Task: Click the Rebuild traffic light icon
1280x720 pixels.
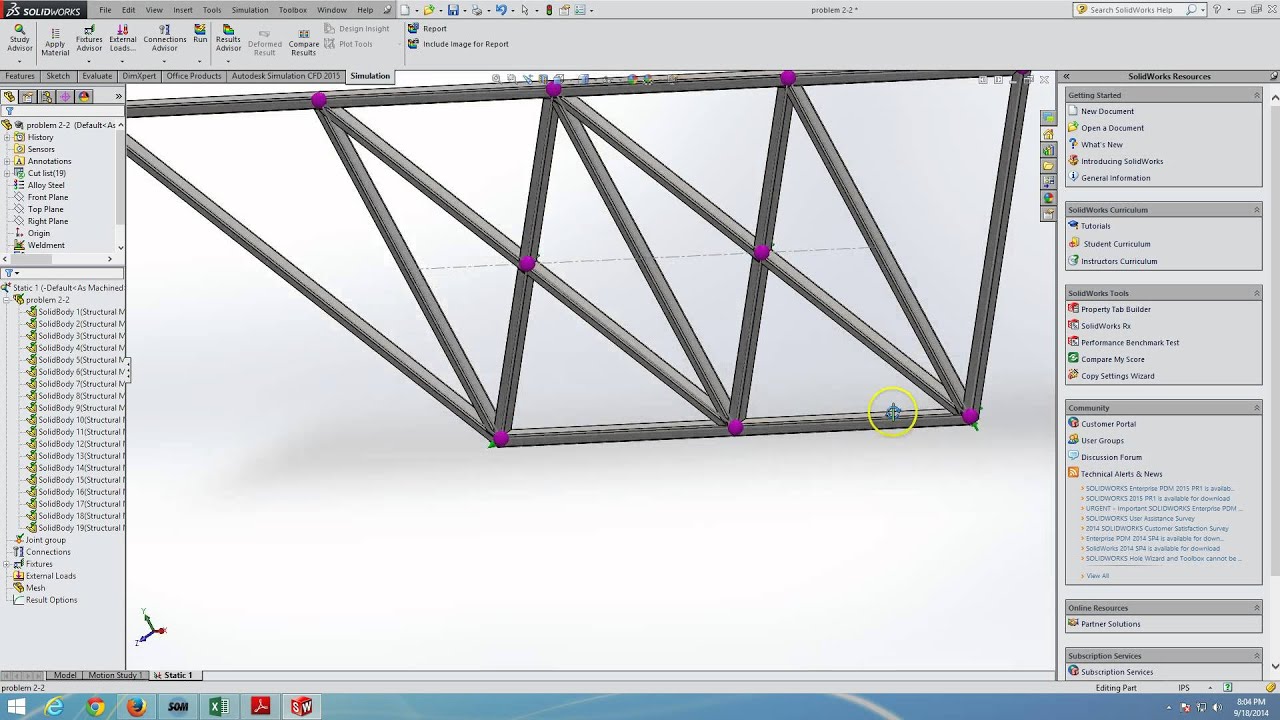Action: point(549,10)
